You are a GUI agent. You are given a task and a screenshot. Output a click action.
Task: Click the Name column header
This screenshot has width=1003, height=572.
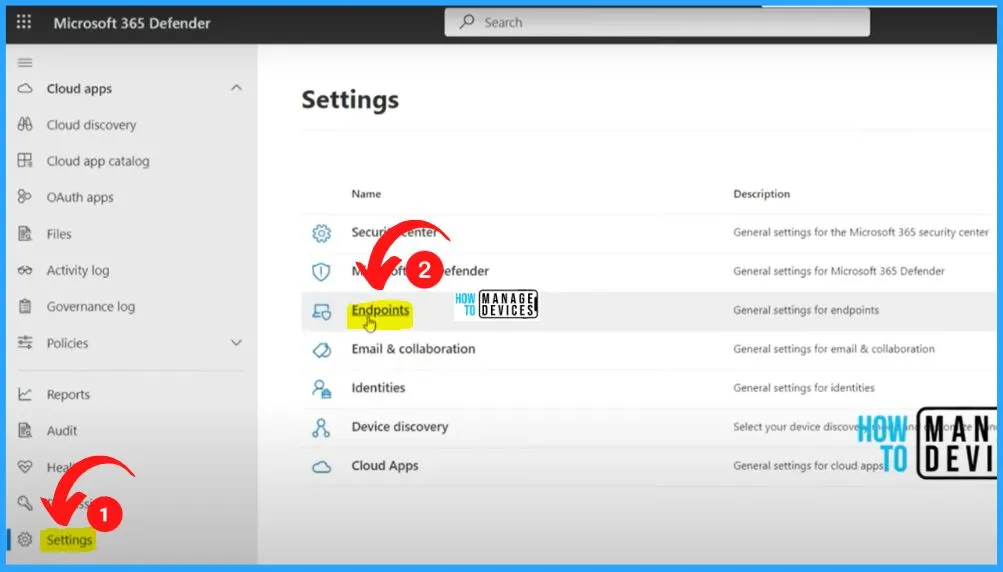tap(366, 194)
